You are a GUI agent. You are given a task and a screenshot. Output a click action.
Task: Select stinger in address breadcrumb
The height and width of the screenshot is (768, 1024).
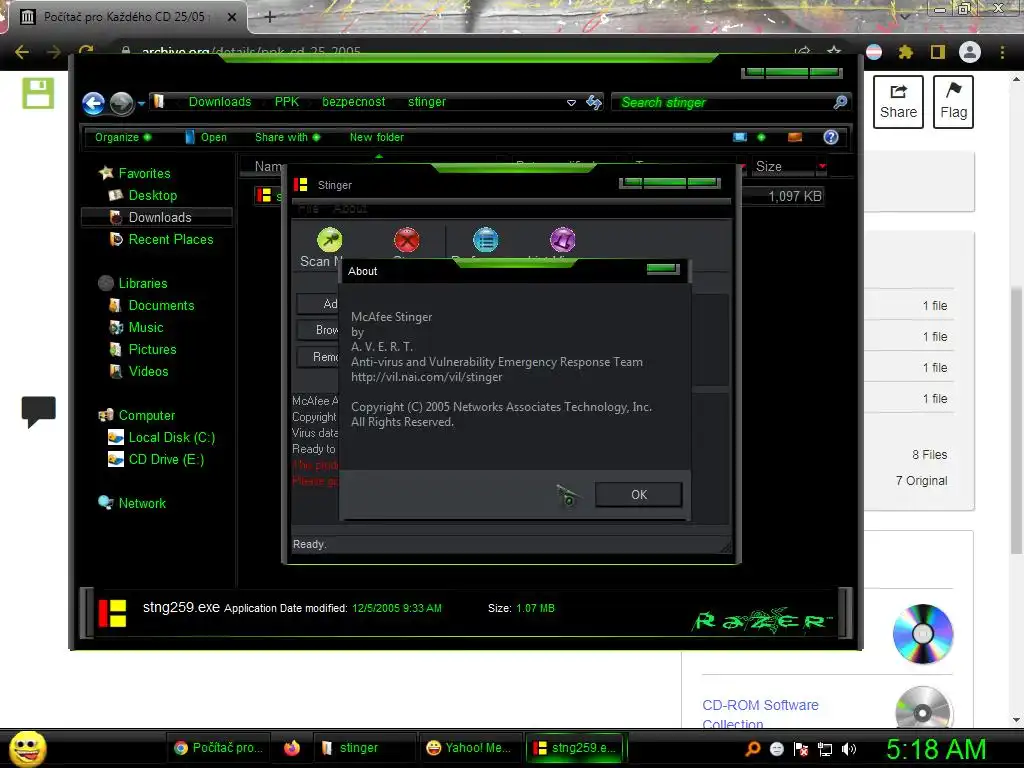coord(426,102)
